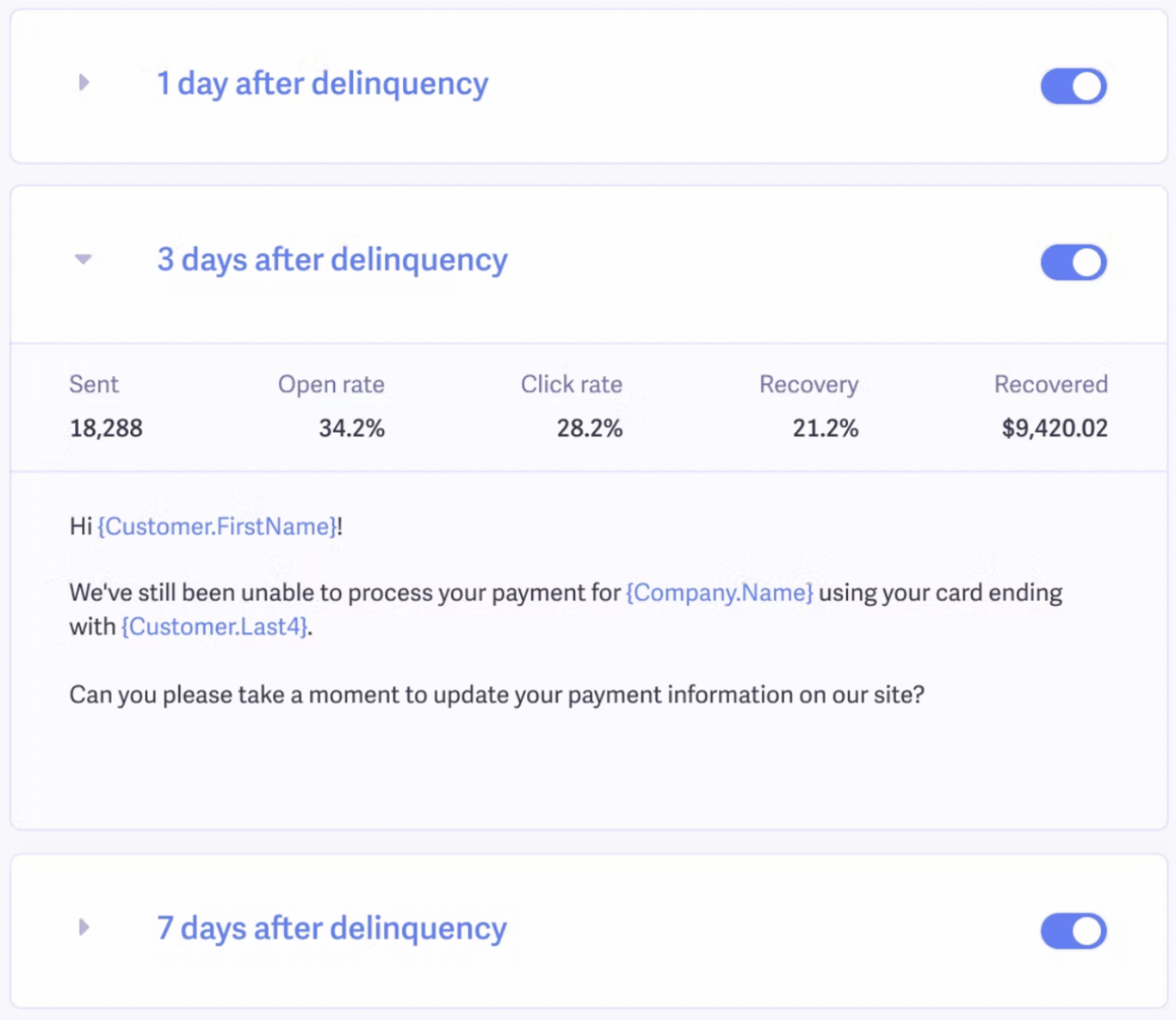Click the "1 day after delinquency" heading

pos(323,84)
